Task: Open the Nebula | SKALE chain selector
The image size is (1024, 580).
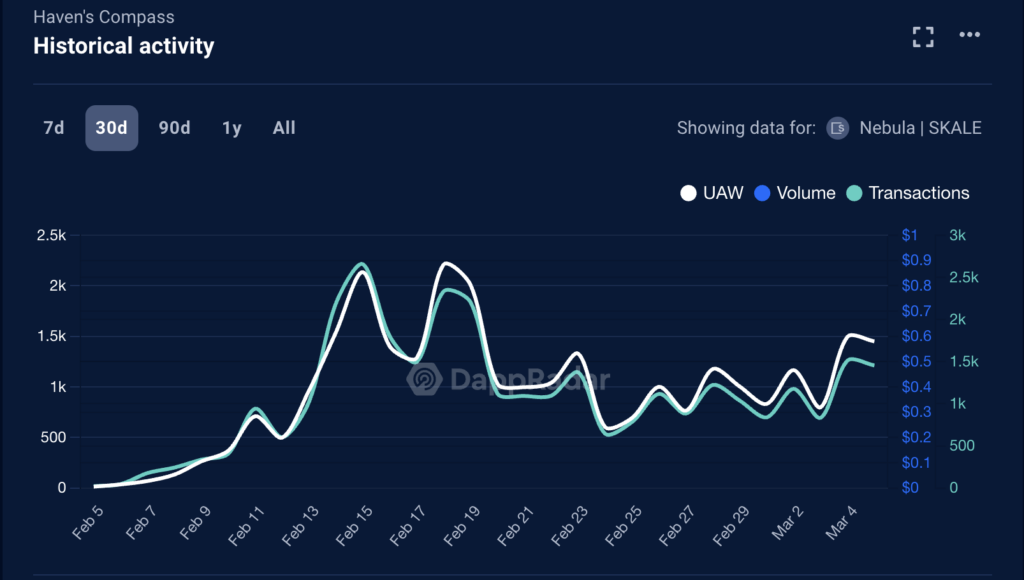Action: pyautogui.click(x=904, y=128)
